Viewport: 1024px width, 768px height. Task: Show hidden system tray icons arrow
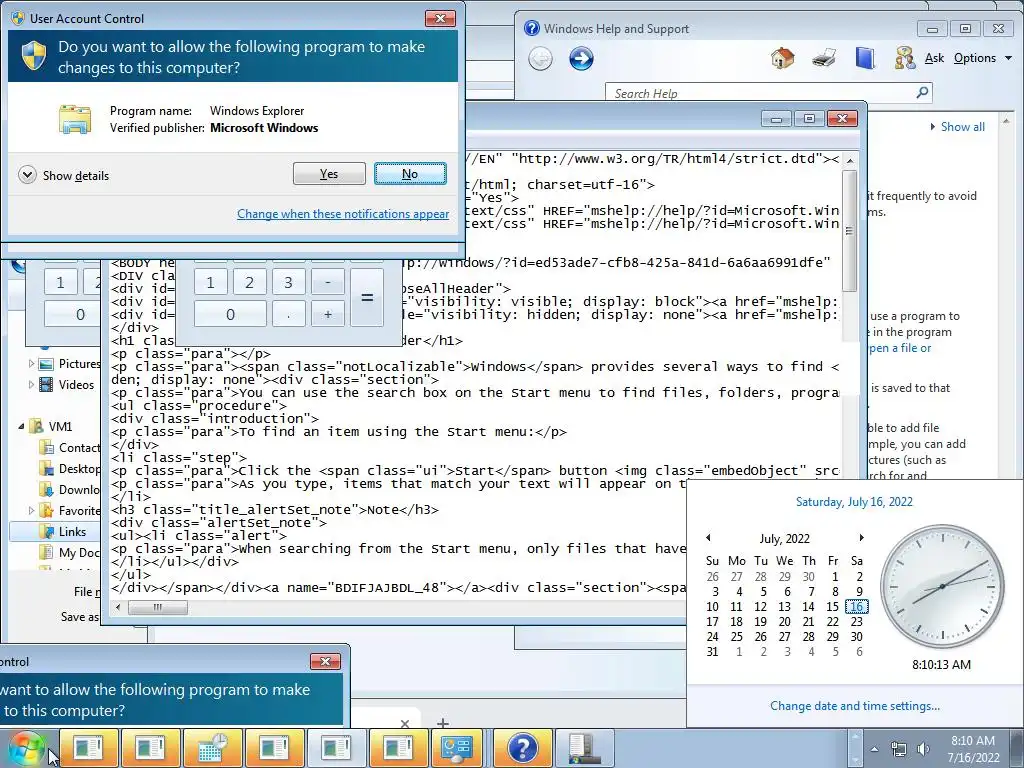pyautogui.click(x=874, y=749)
